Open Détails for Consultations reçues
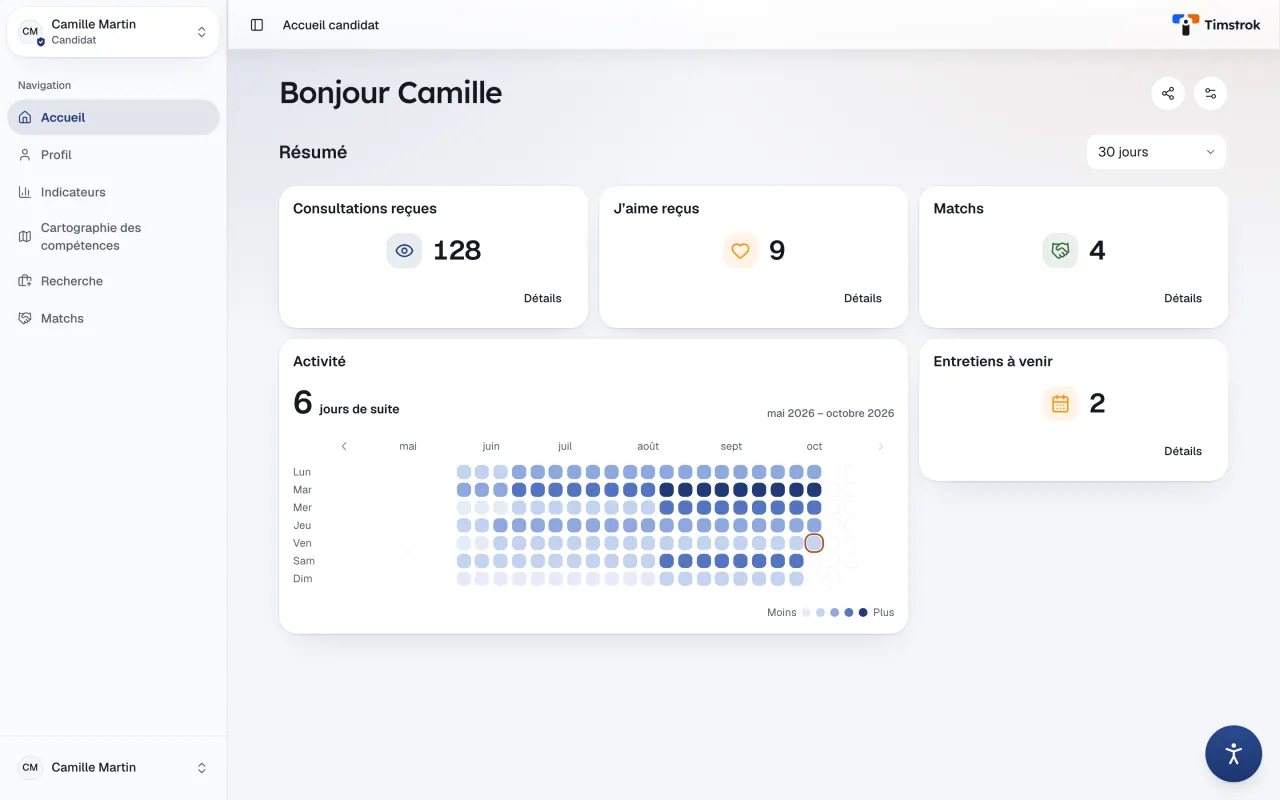 (x=542, y=298)
